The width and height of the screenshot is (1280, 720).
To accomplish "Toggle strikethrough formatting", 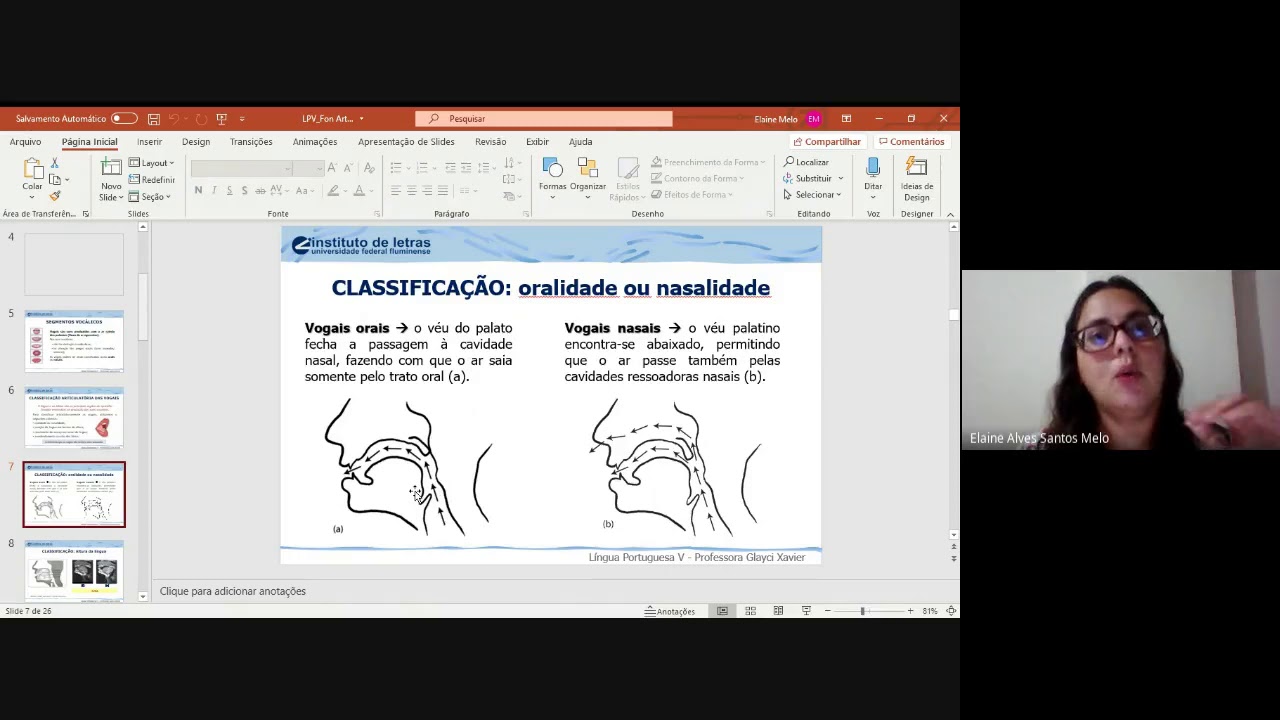I will click(x=260, y=190).
